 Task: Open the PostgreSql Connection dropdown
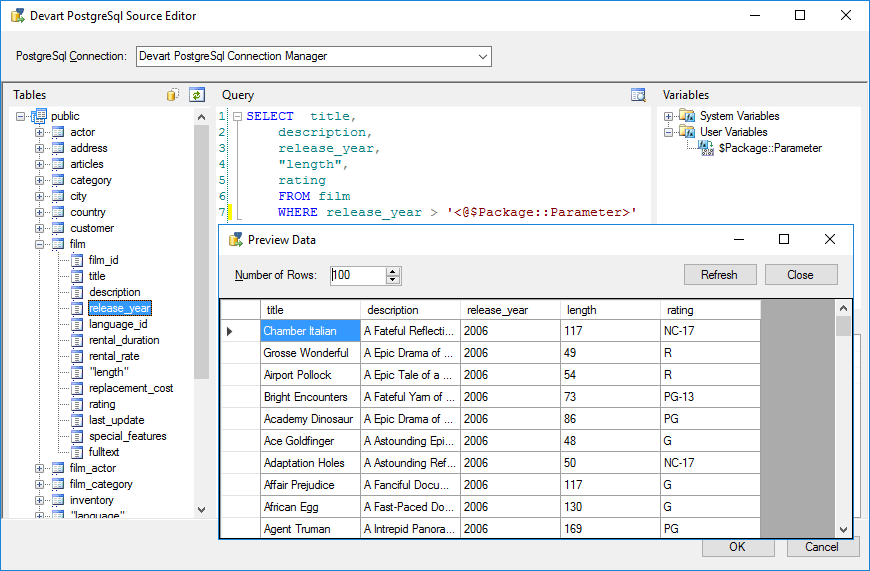483,57
